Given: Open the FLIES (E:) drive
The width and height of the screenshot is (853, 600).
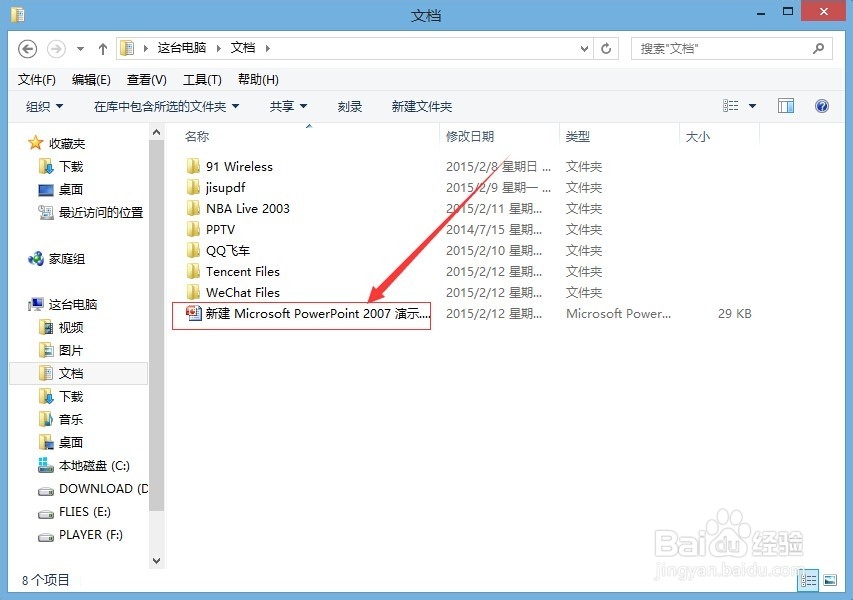Looking at the screenshot, I should pos(75,512).
